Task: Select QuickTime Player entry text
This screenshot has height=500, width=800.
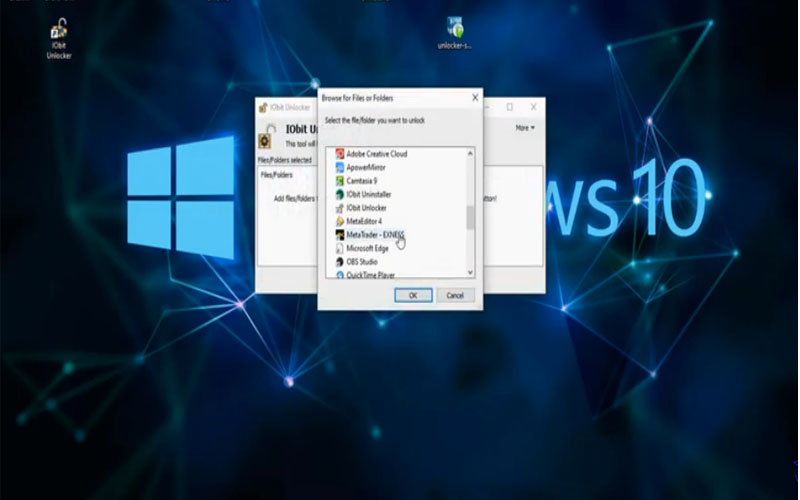Action: (x=370, y=275)
